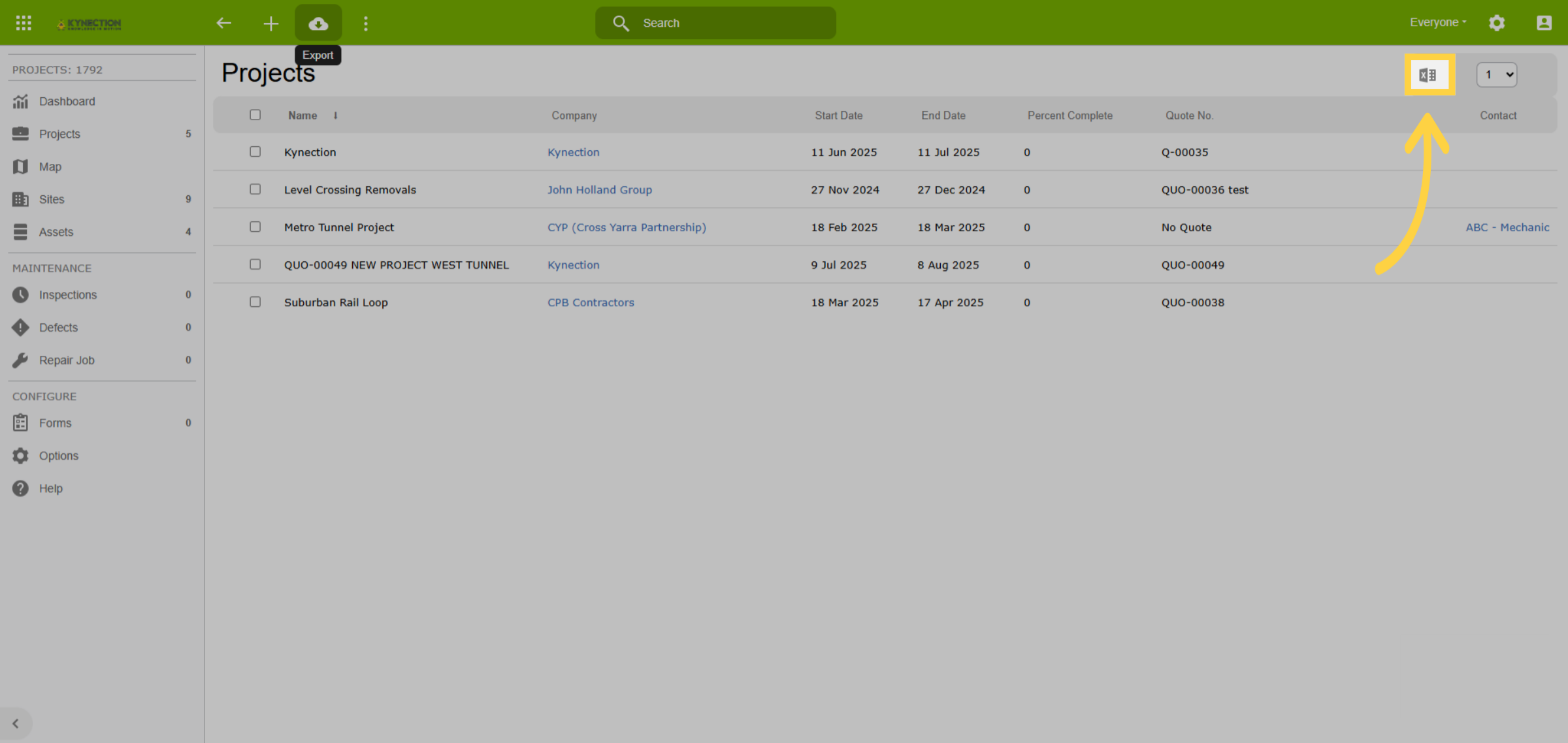1568x743 pixels.
Task: Open the Level Crossing Removals project
Action: 350,190
